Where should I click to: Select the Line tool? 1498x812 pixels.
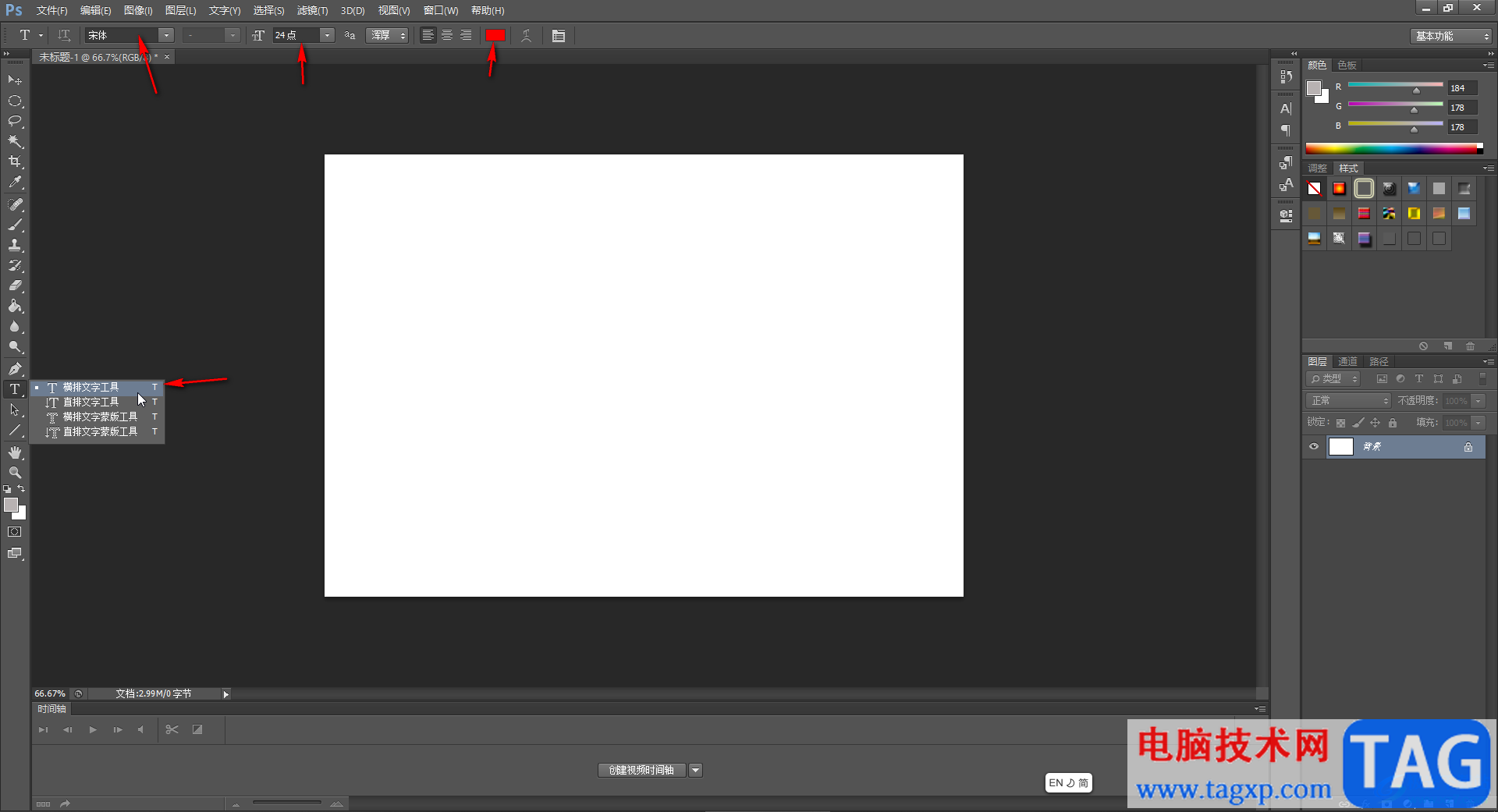pyautogui.click(x=15, y=430)
